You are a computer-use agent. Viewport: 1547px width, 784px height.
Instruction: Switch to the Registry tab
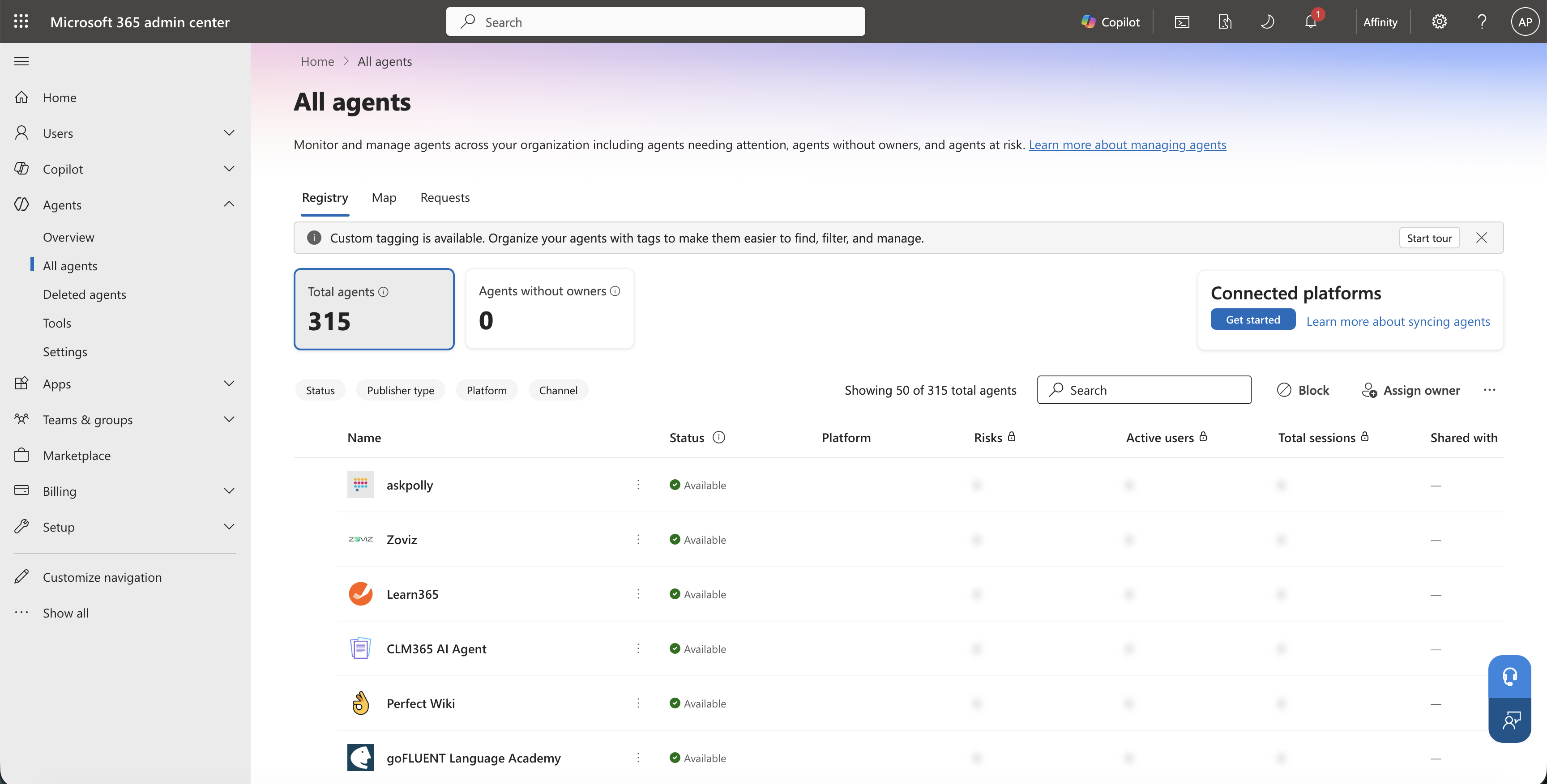(325, 197)
